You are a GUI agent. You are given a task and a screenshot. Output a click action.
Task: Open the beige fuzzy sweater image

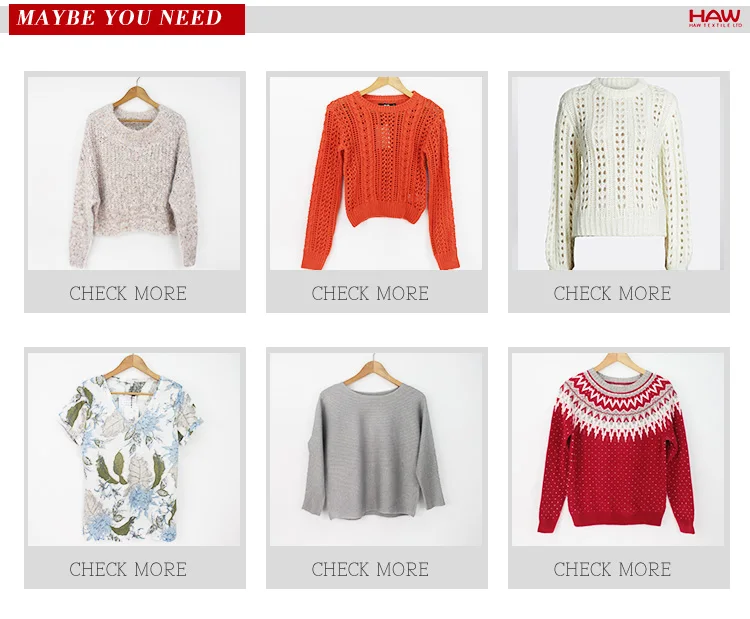(134, 173)
